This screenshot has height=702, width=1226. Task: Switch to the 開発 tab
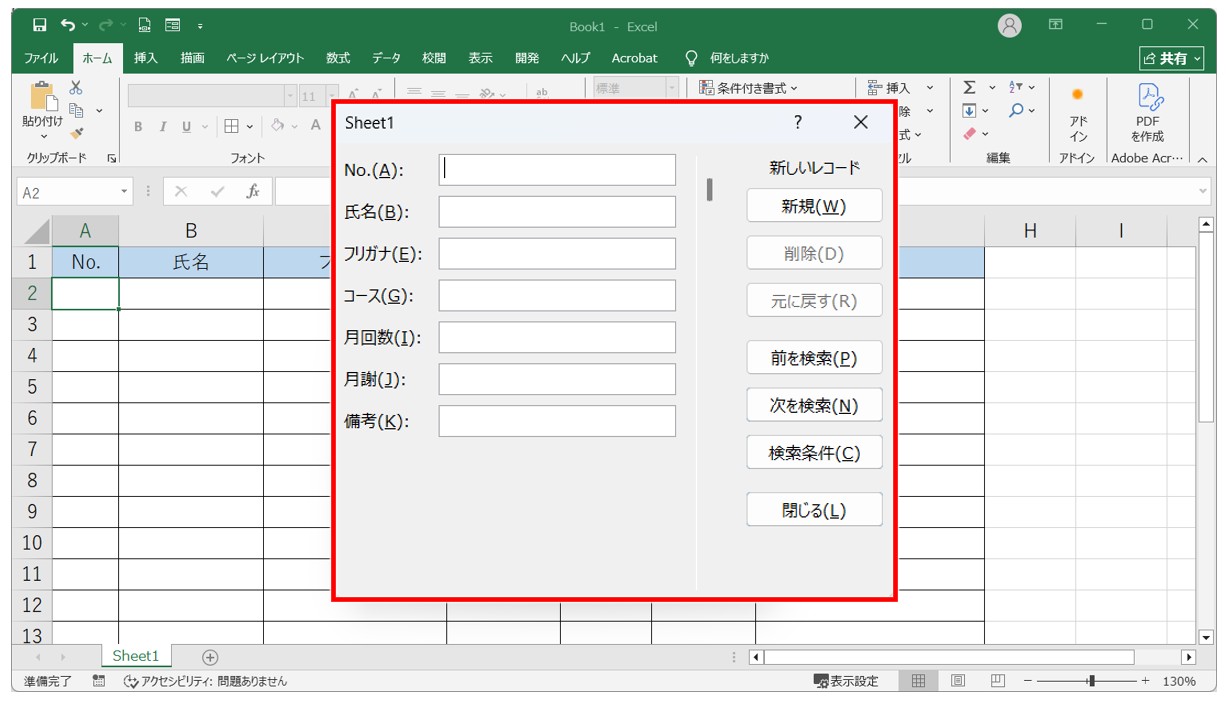527,58
